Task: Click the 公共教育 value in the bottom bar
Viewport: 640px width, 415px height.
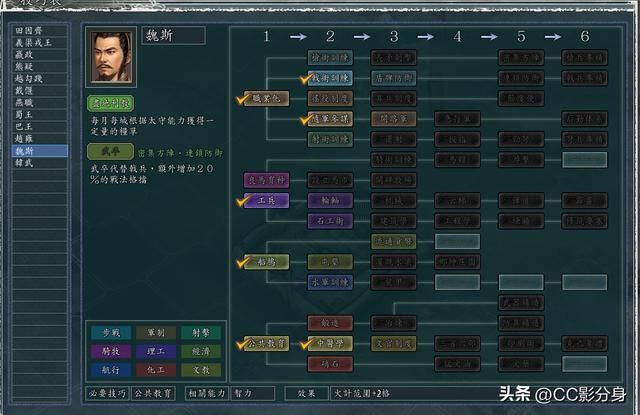Action: click(x=153, y=393)
